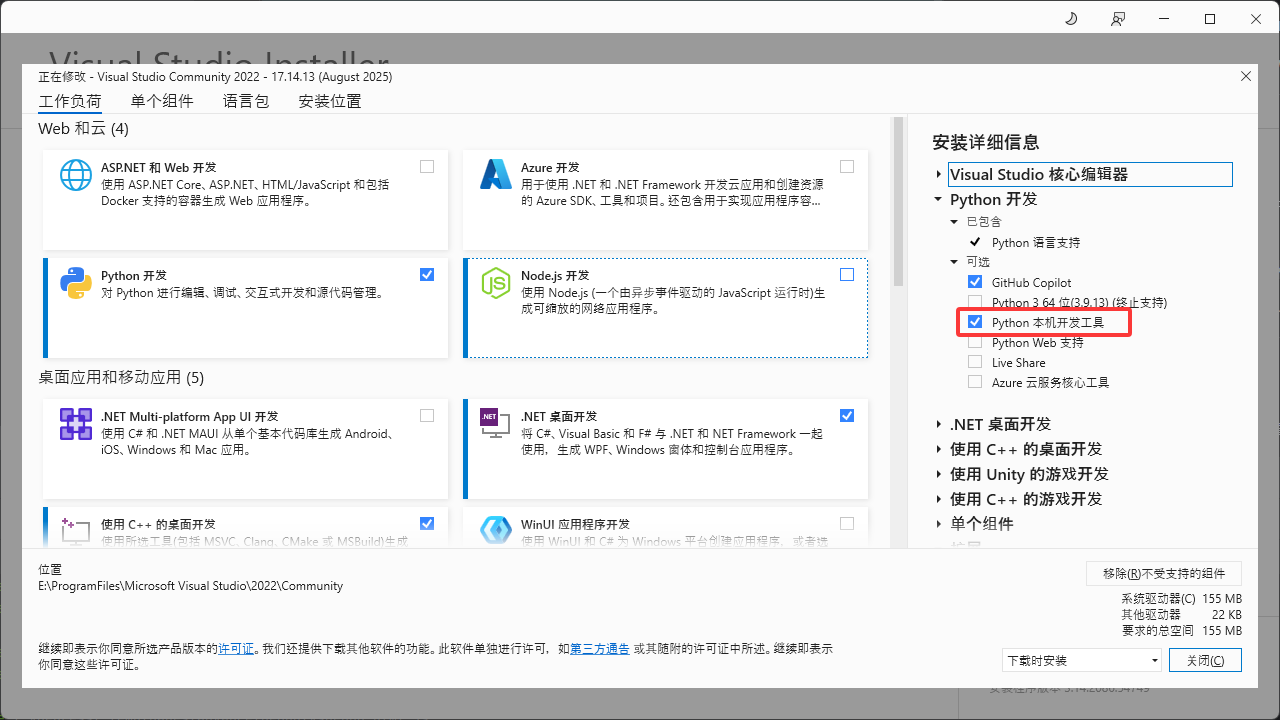Click 移除不受支持的组件 button
The height and width of the screenshot is (720, 1280).
point(1164,574)
